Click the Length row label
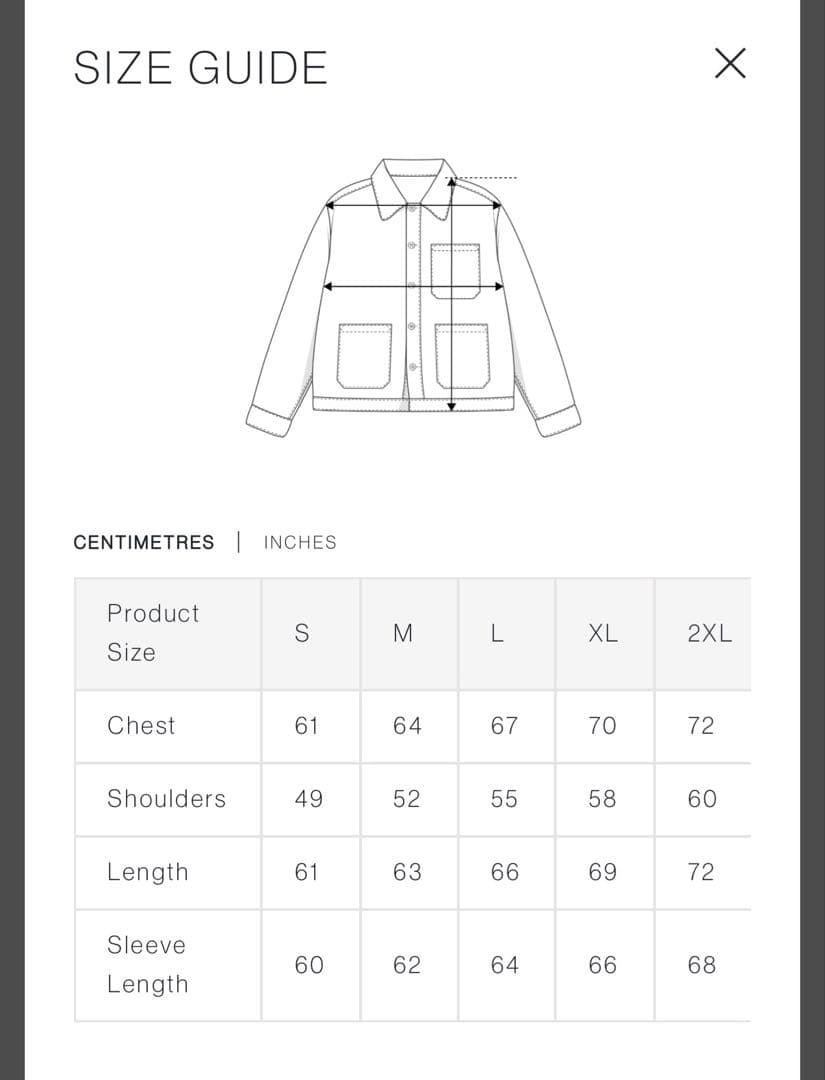The height and width of the screenshot is (1080, 825). [x=148, y=872]
